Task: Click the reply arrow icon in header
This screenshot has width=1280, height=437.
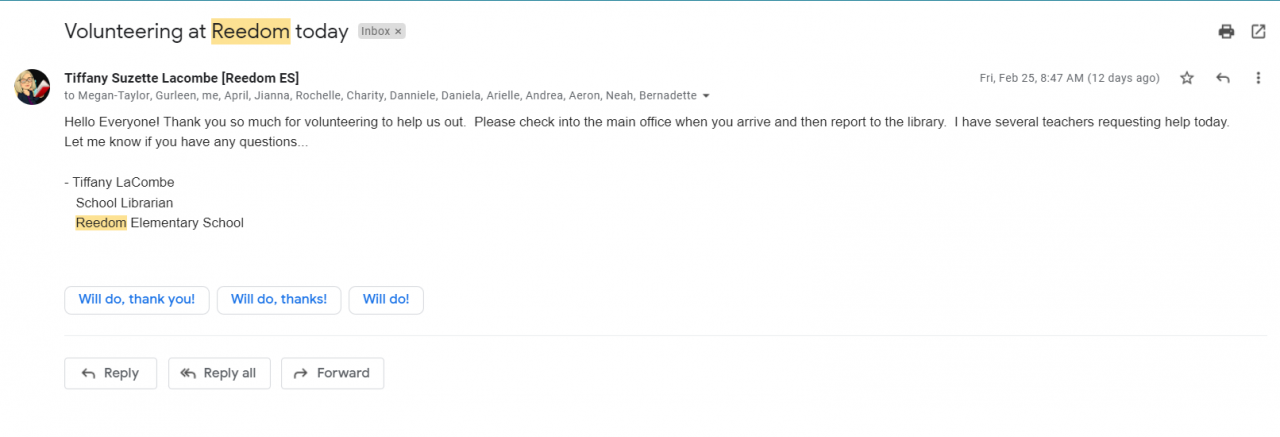Action: pos(1222,78)
